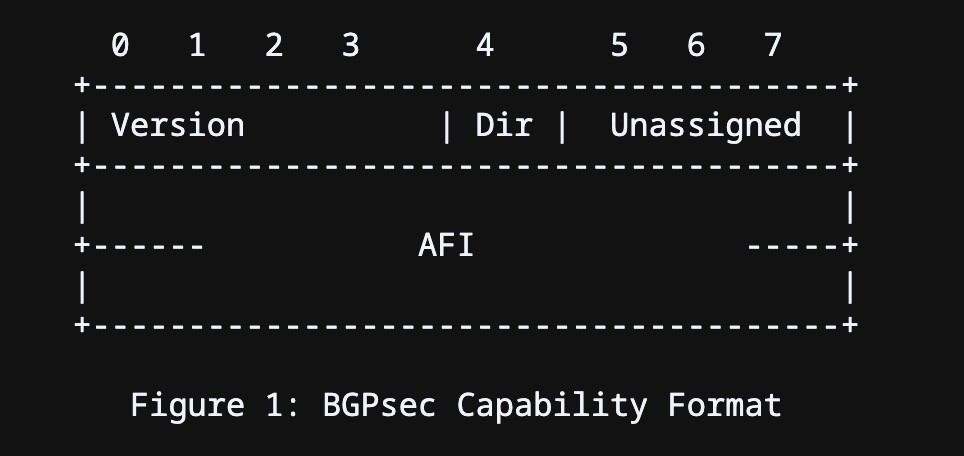Click bit number 2 in header
964x456 pixels.
[274, 45]
